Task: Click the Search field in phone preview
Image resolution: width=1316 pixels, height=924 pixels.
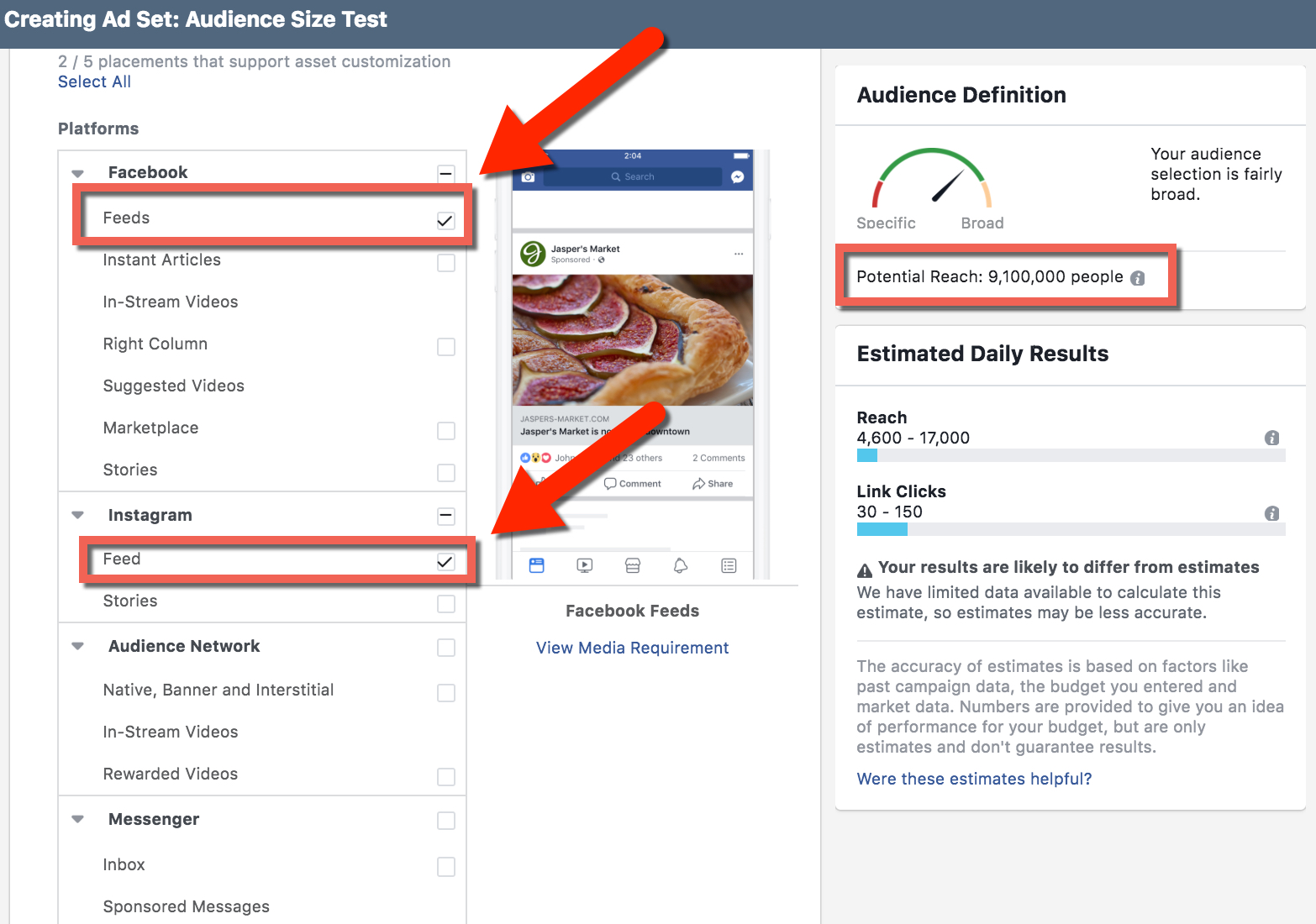Action: (633, 176)
